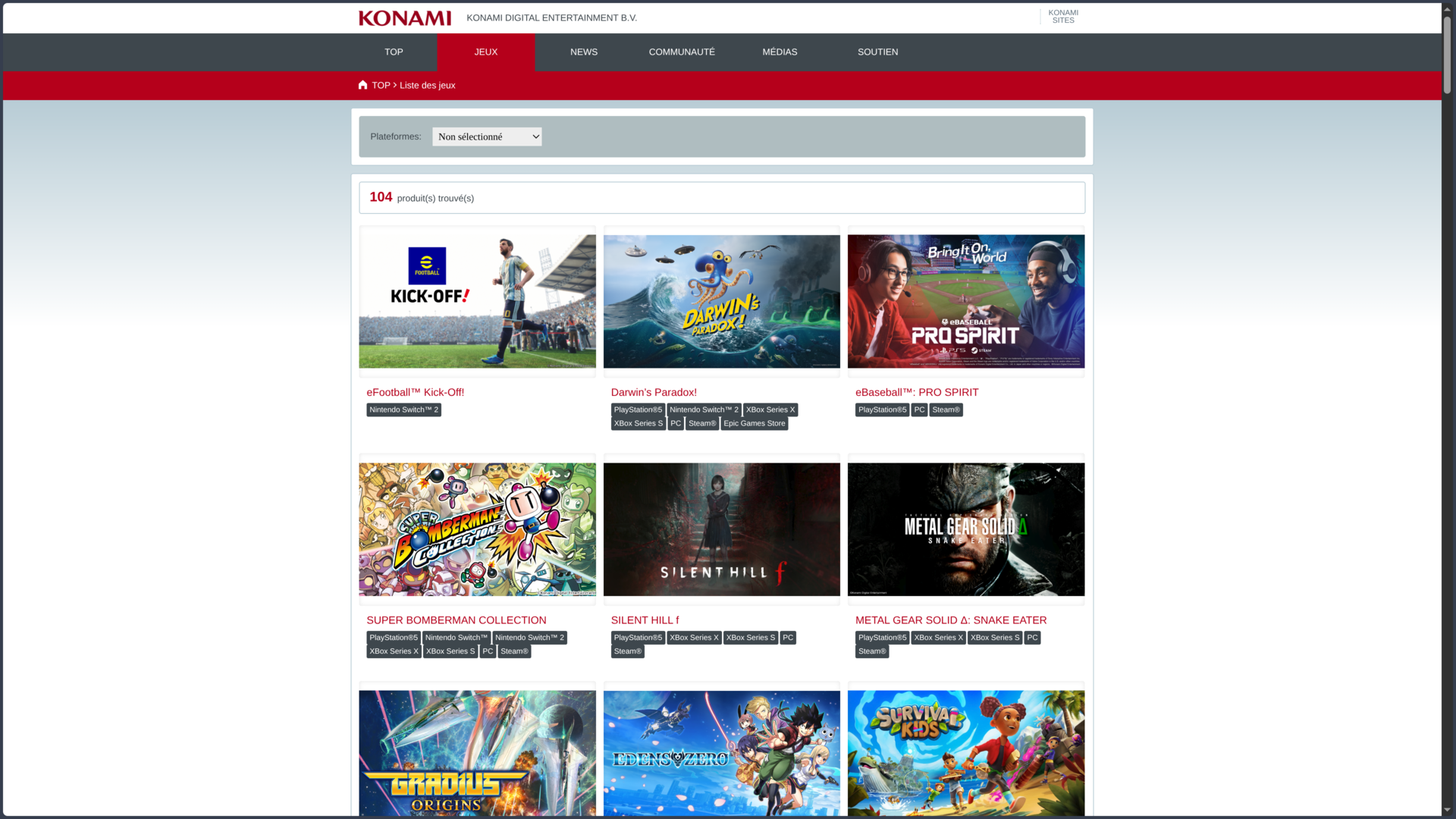
Task: Open the eFootball Kick-Off! thumbnail
Action: [x=477, y=302]
